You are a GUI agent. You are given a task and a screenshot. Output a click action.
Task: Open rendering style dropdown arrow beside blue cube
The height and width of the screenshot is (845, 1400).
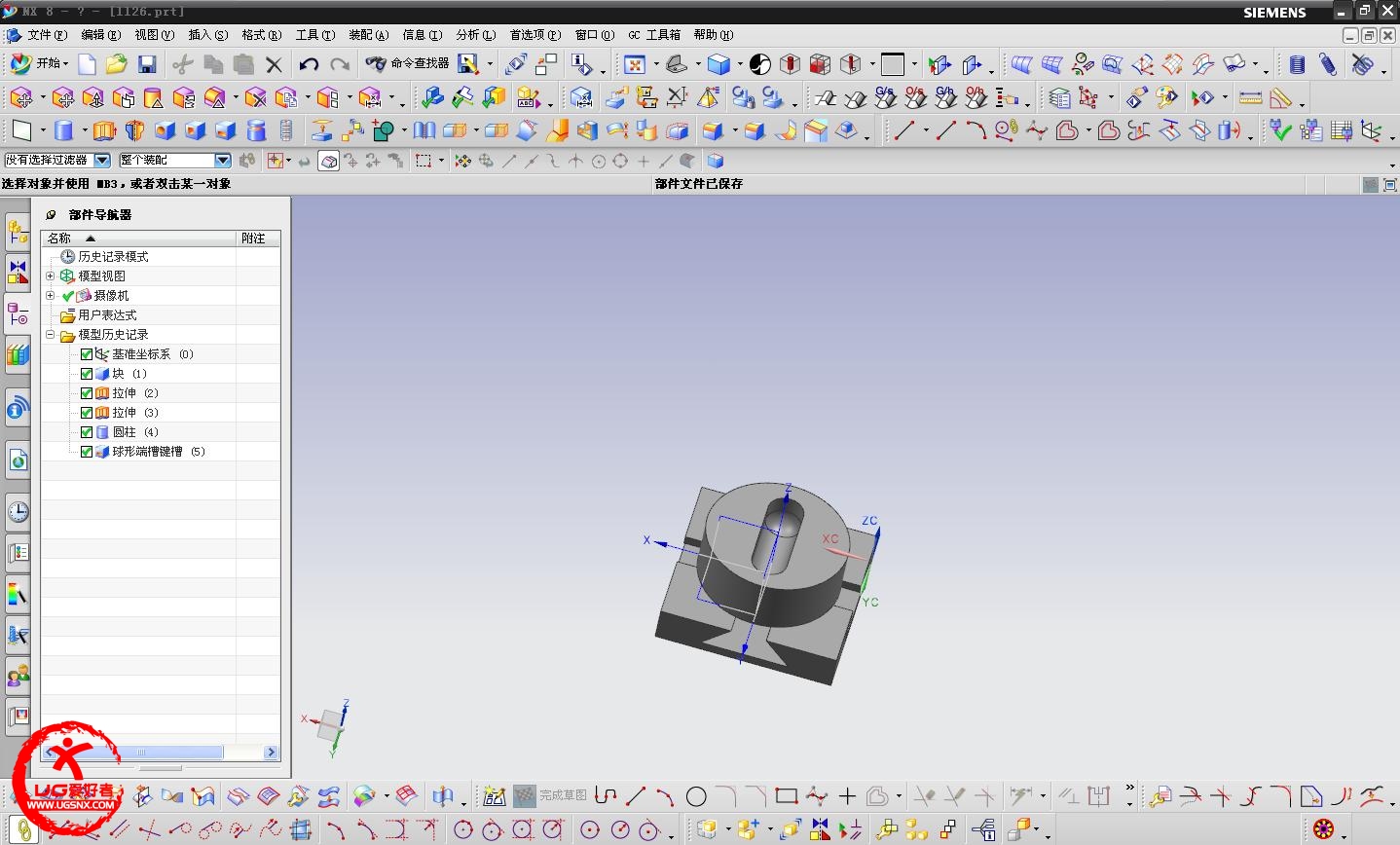[x=740, y=64]
